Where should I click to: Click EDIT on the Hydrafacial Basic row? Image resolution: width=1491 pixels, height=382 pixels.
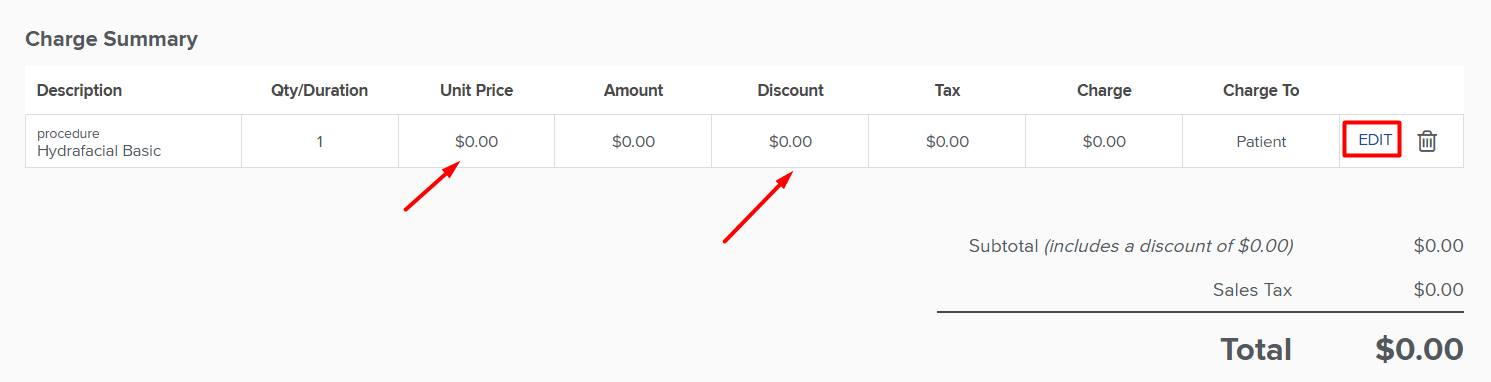1375,140
